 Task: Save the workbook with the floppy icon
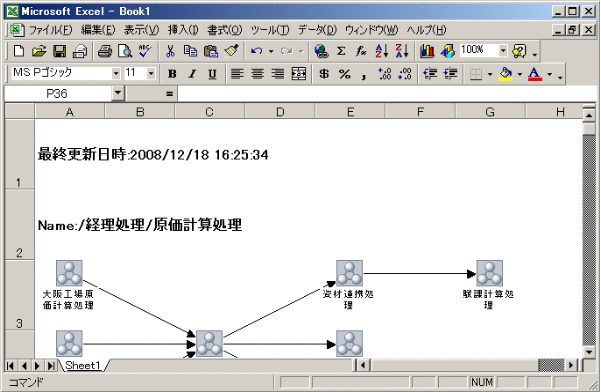coord(59,51)
